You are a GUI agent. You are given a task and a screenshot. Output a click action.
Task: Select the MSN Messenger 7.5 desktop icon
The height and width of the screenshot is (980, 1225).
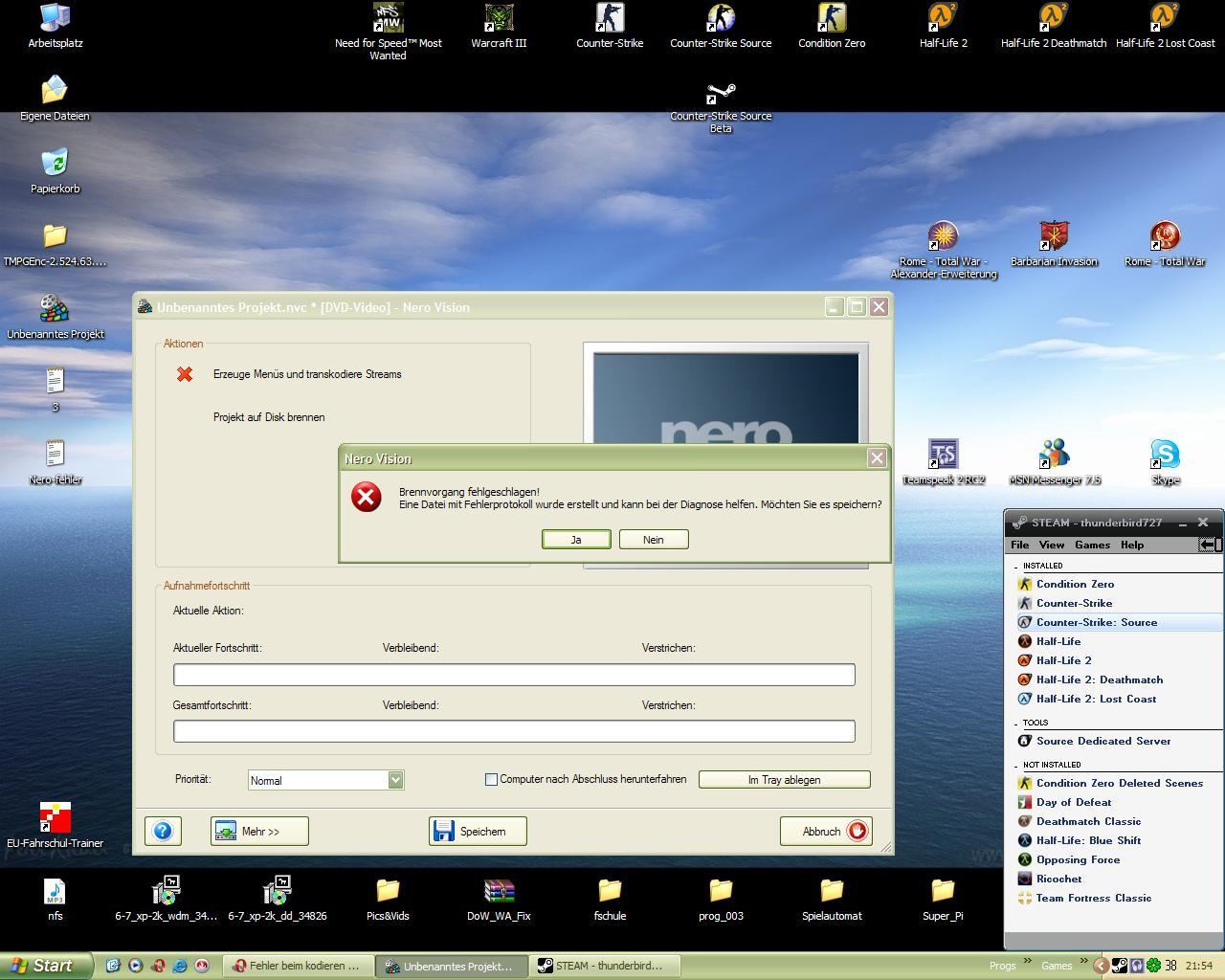click(1054, 455)
